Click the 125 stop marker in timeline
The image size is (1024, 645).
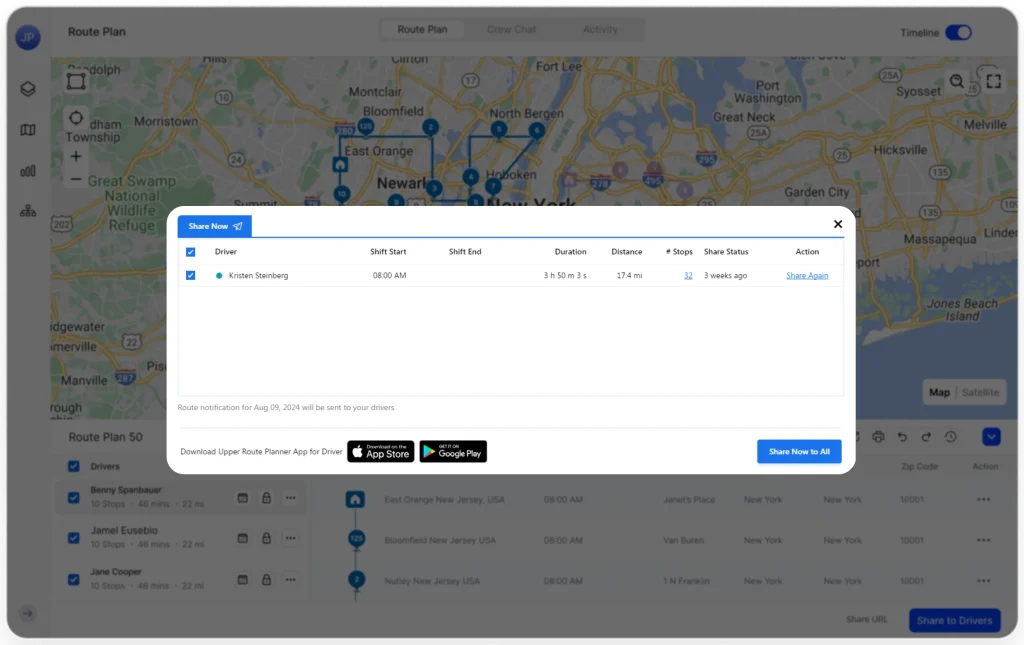coord(356,539)
